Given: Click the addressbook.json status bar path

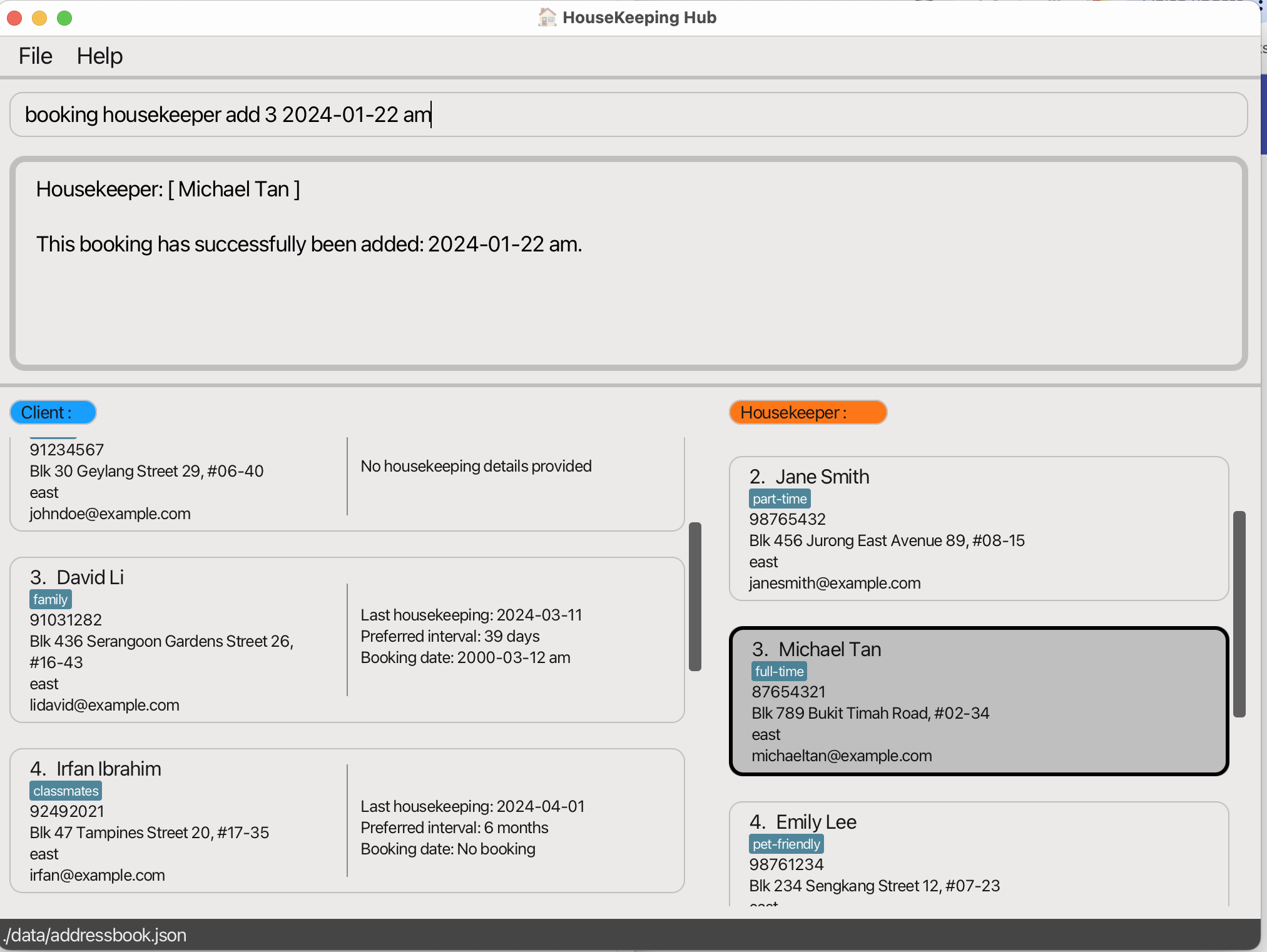Looking at the screenshot, I should click(95, 935).
